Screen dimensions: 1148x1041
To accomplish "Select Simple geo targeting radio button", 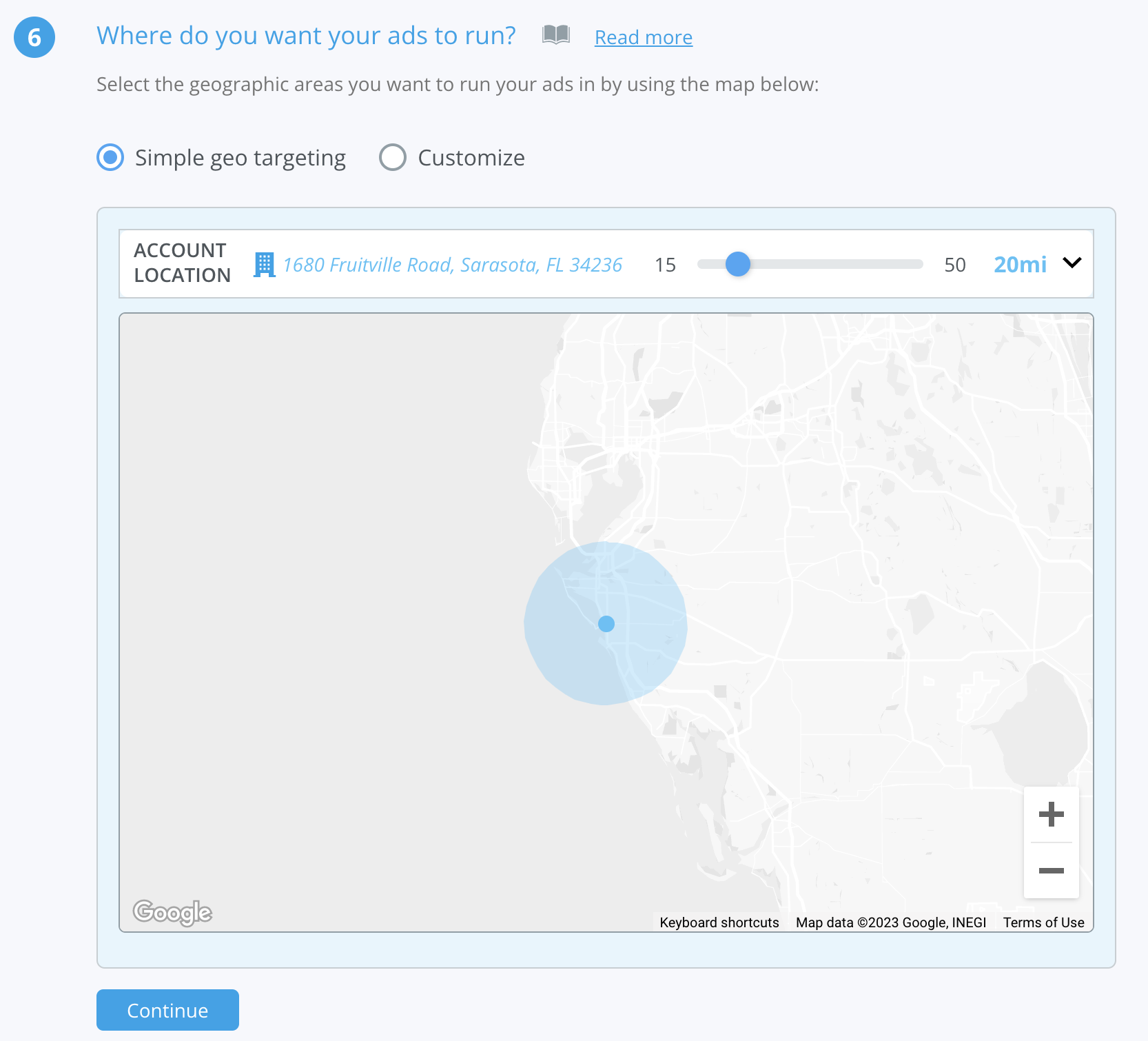I will click(110, 157).
